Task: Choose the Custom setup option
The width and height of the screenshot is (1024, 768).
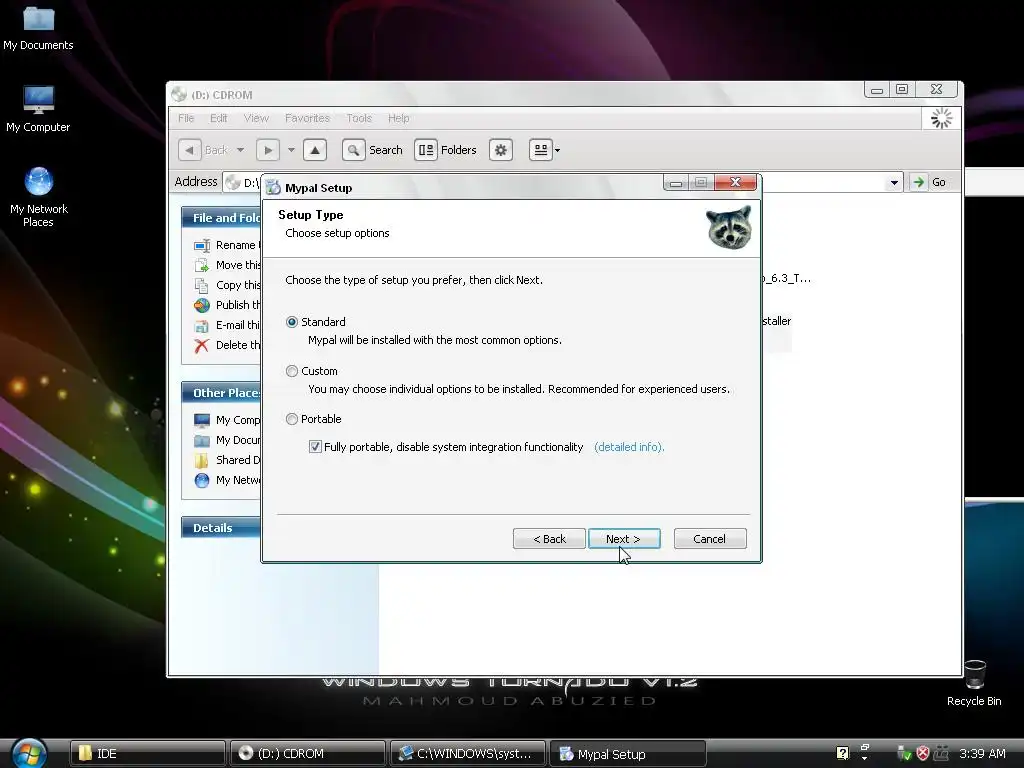Action: 292,371
